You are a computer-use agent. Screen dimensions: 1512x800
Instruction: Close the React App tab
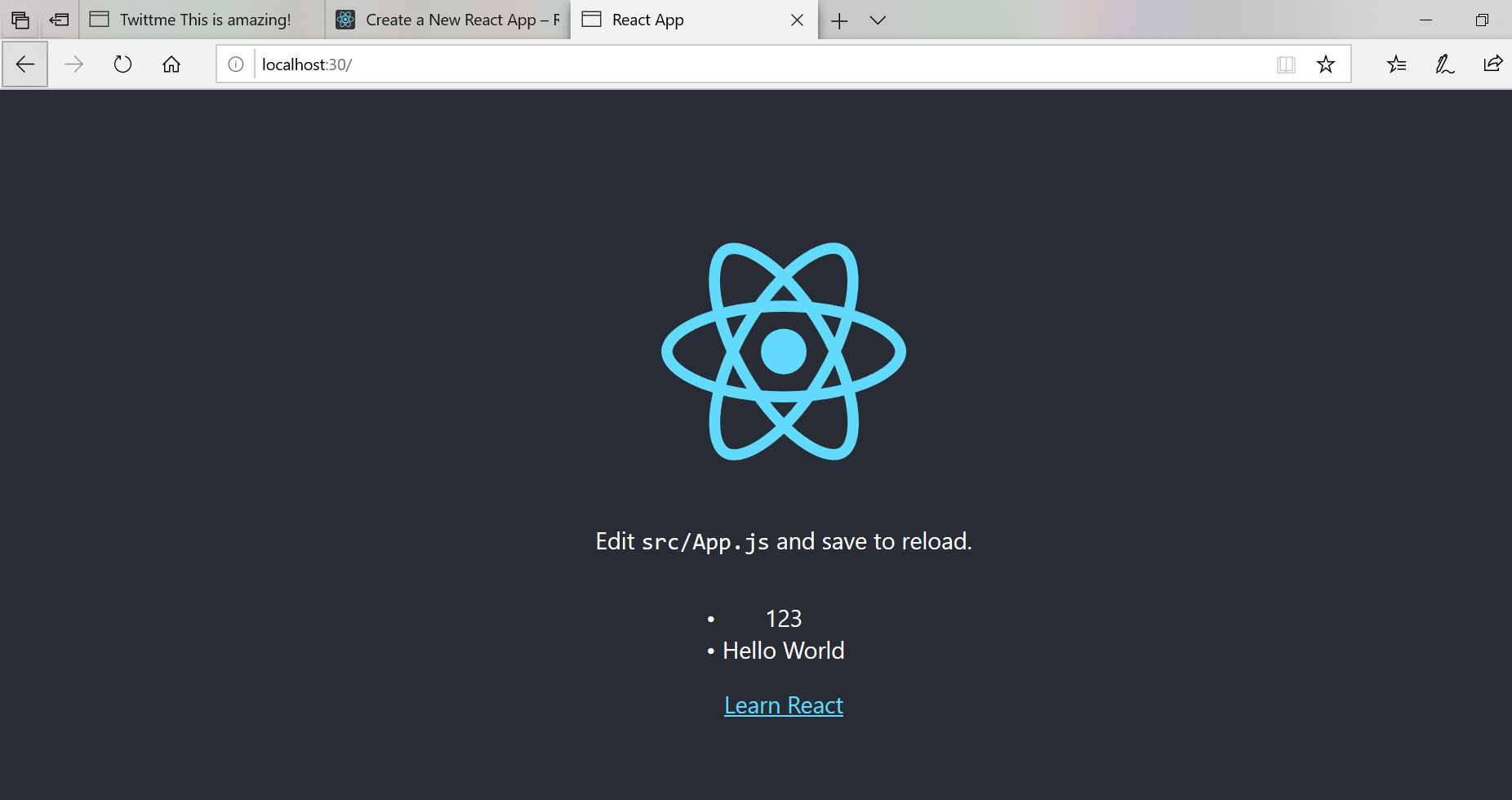point(798,20)
